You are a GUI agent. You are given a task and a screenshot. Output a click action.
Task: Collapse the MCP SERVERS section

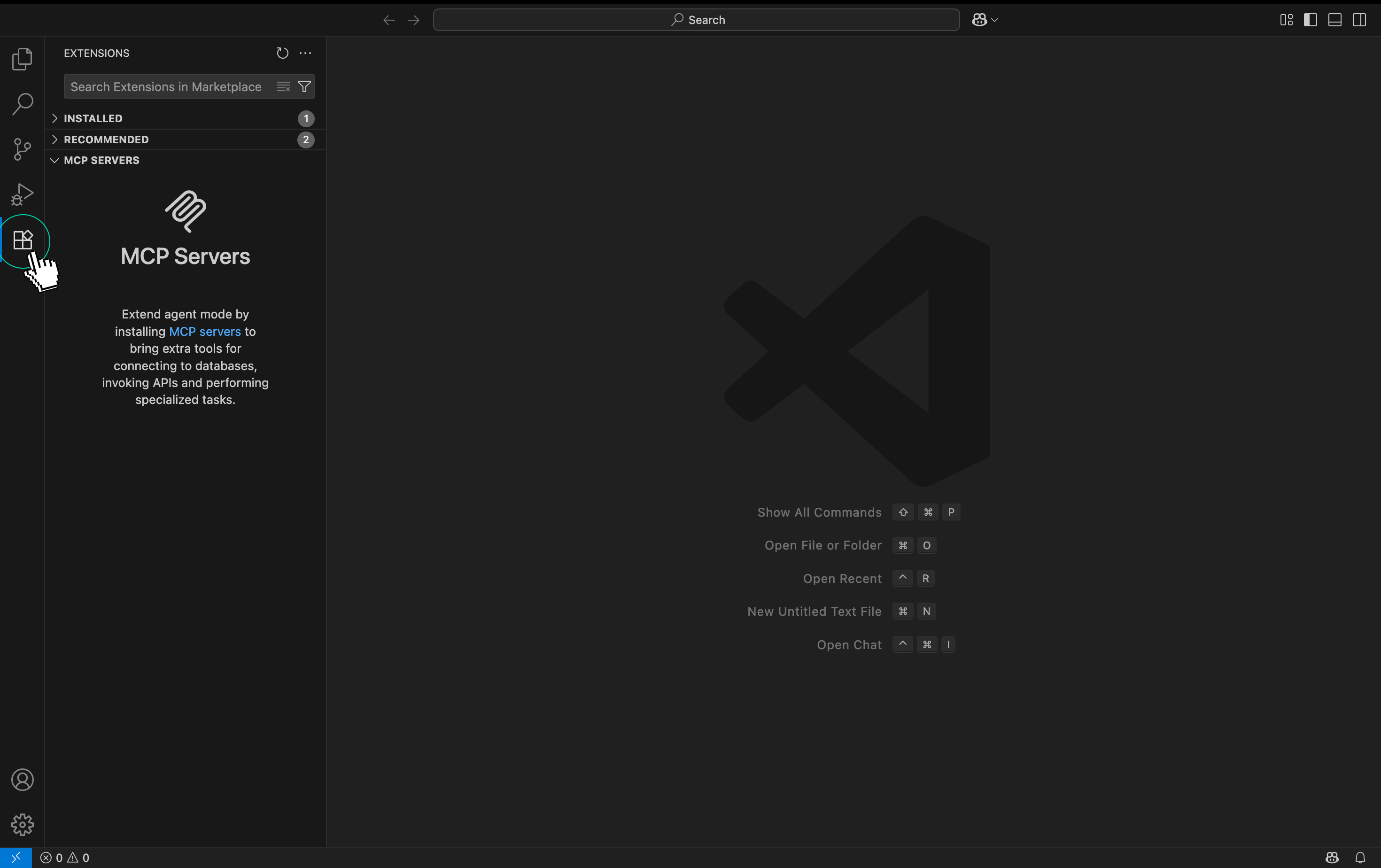(185, 161)
